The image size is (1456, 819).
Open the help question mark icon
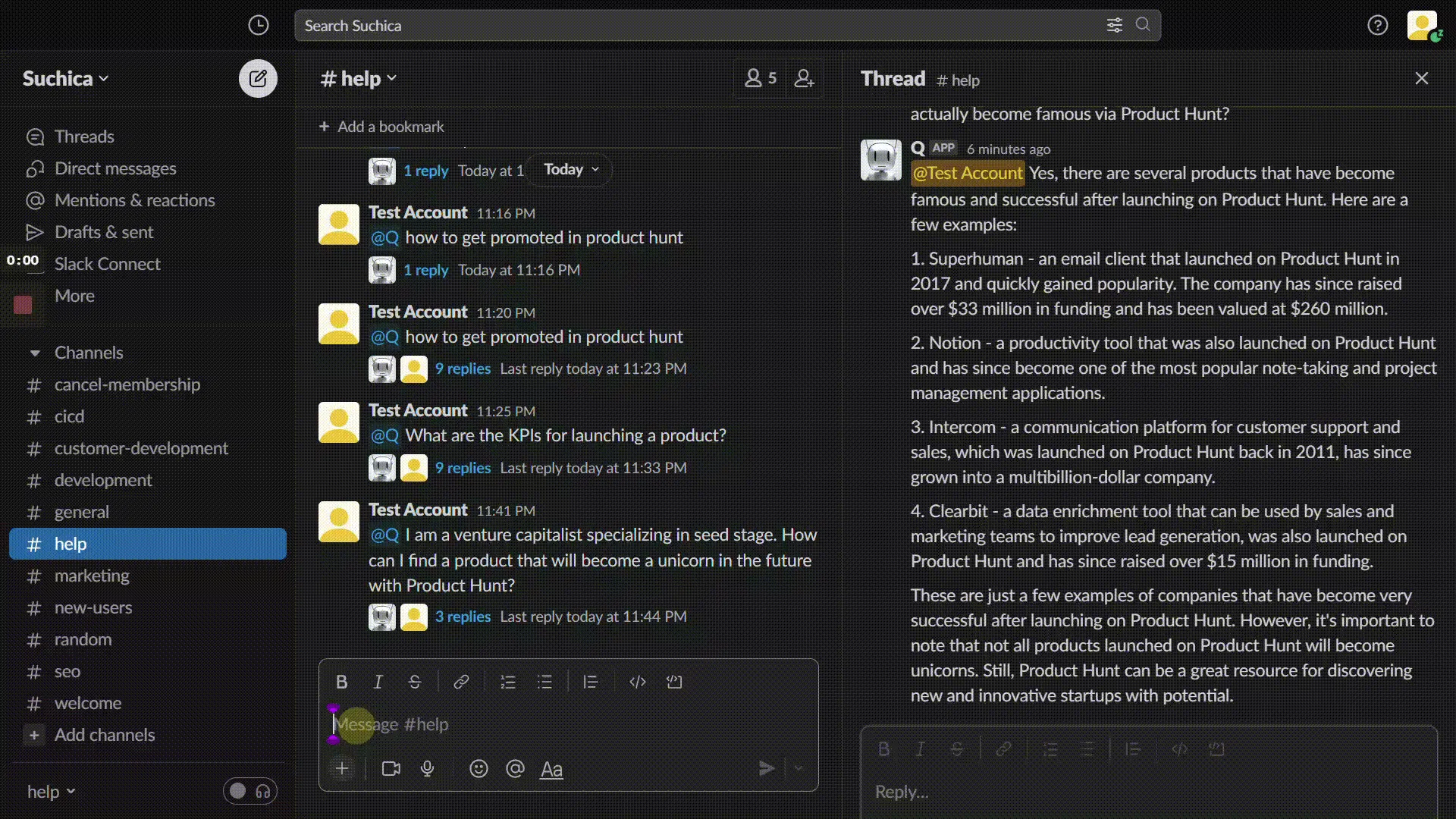point(1378,25)
